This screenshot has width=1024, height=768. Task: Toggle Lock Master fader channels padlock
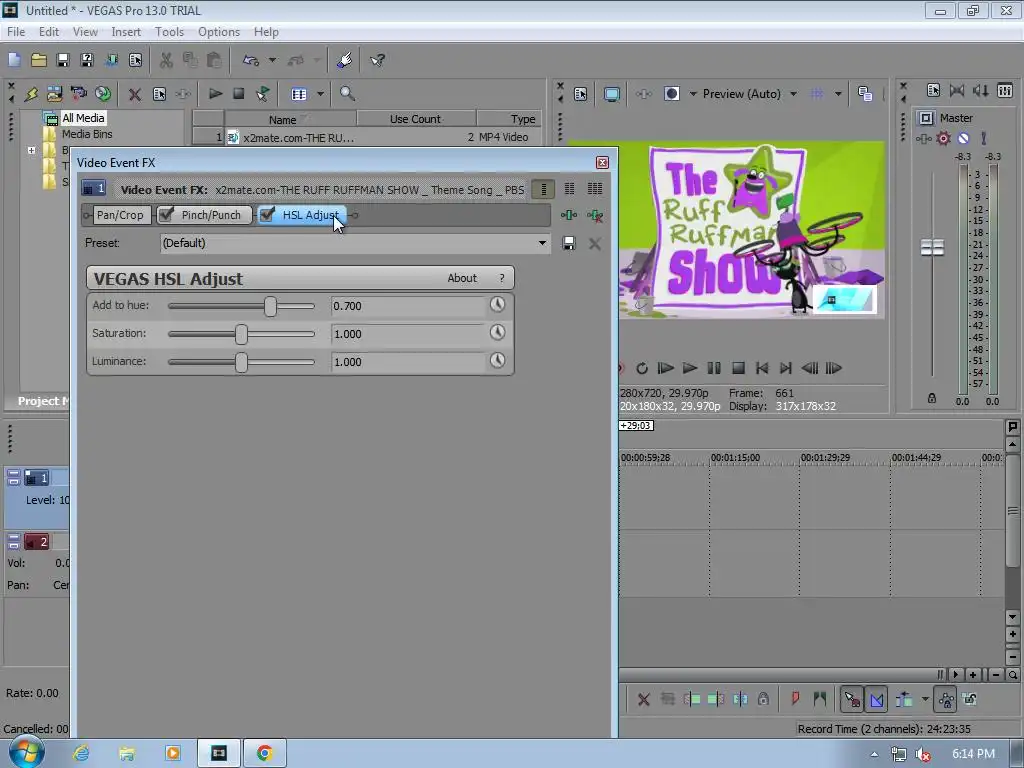coord(932,398)
